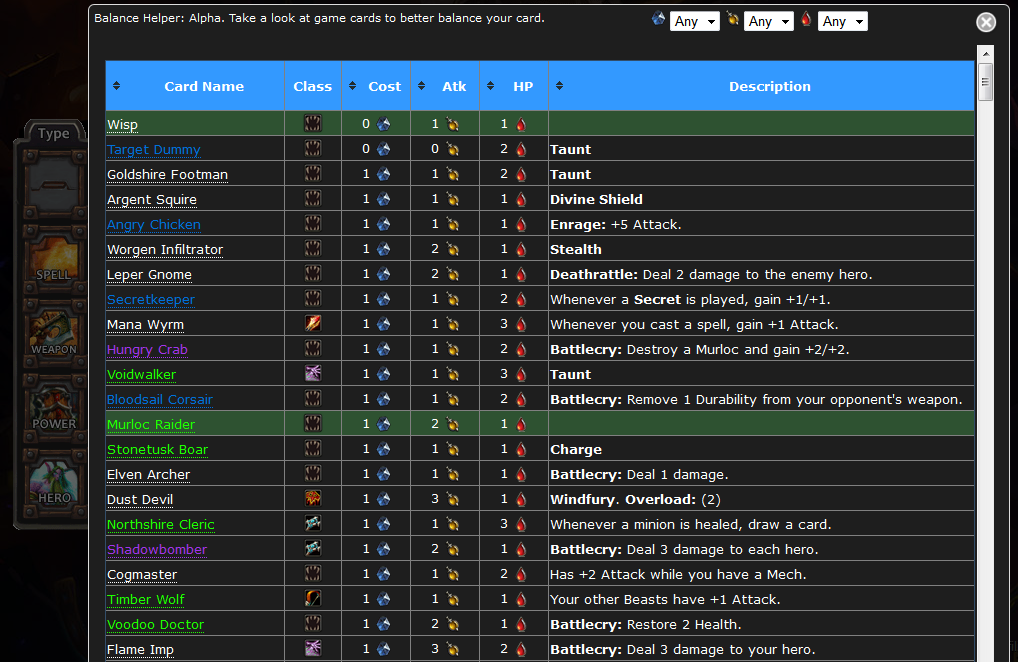1018x662 pixels.
Task: Click the mana crystal filter icon
Action: coord(658,19)
